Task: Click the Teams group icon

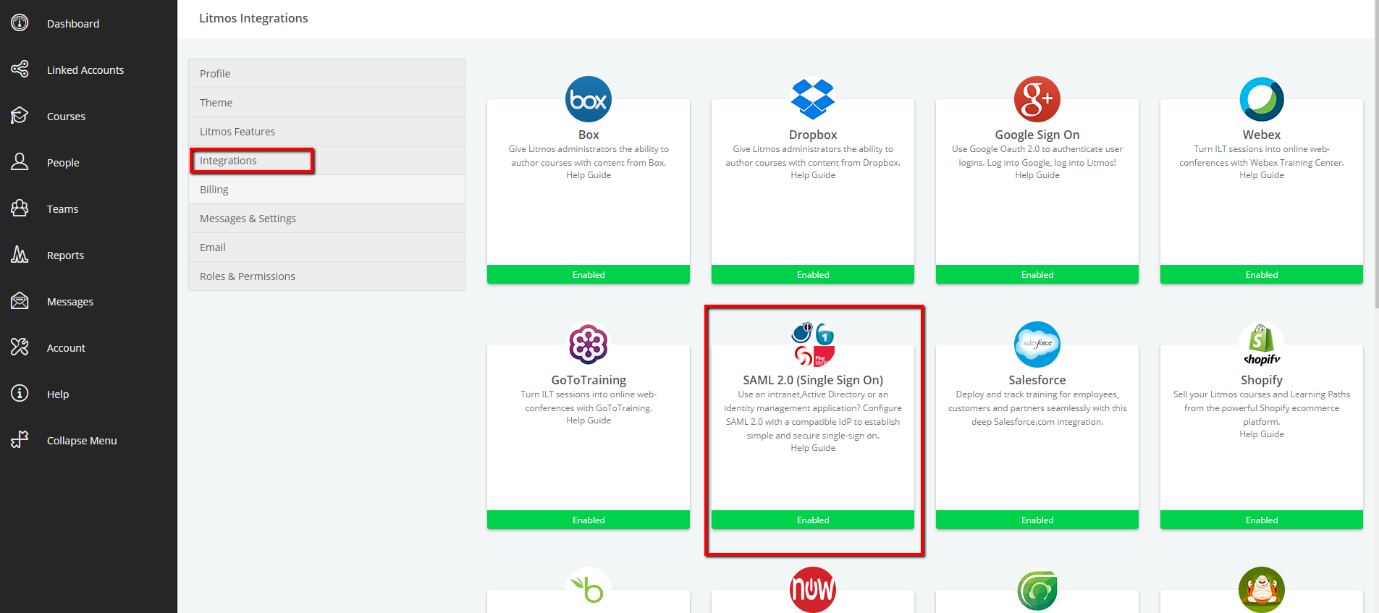Action: (x=19, y=209)
